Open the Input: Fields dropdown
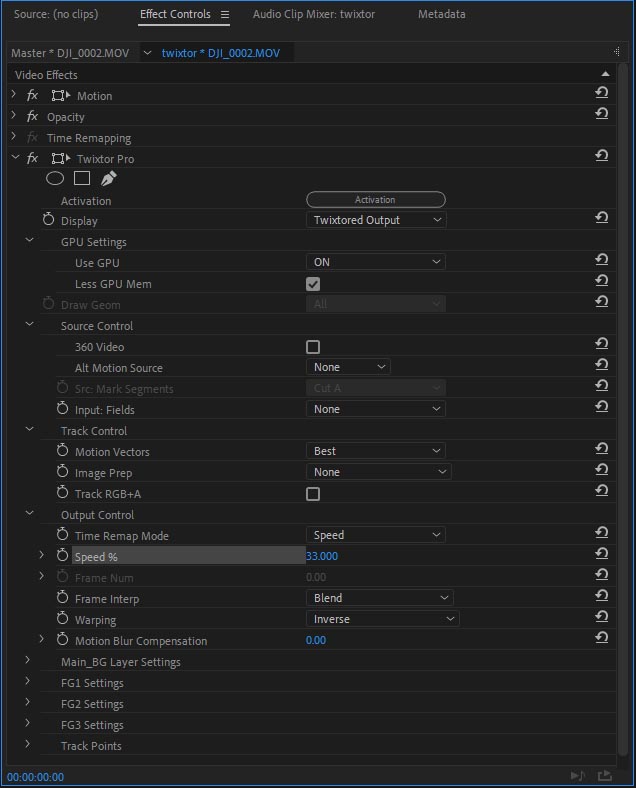636x788 pixels. click(x=376, y=409)
